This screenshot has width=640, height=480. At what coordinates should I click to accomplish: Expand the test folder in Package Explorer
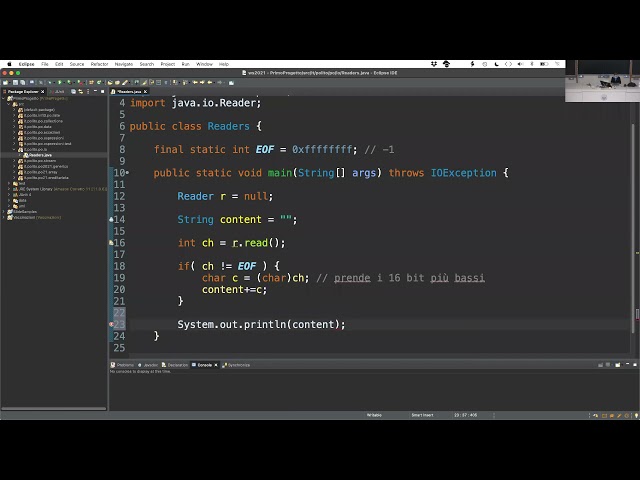tap(9, 183)
